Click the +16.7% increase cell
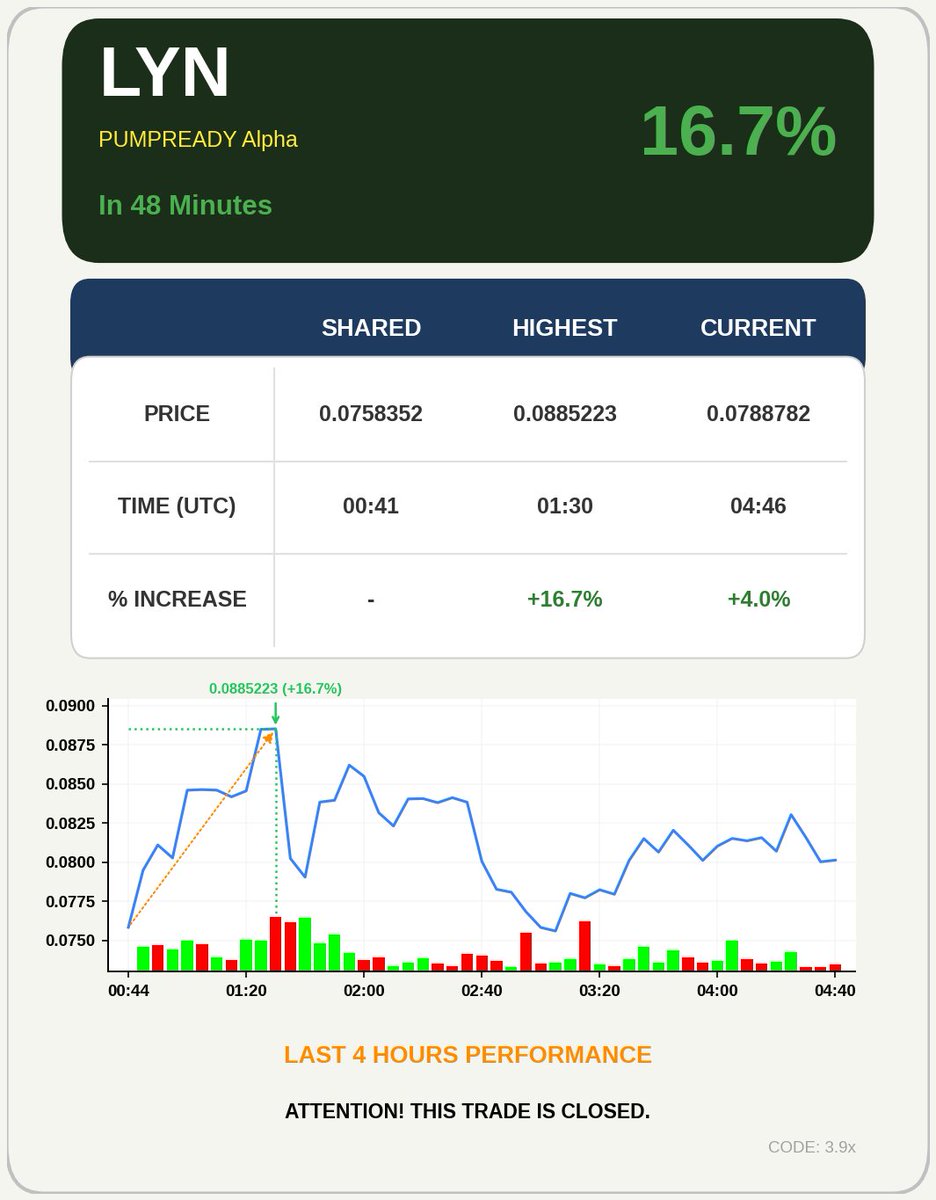The height and width of the screenshot is (1200, 936). (x=565, y=599)
